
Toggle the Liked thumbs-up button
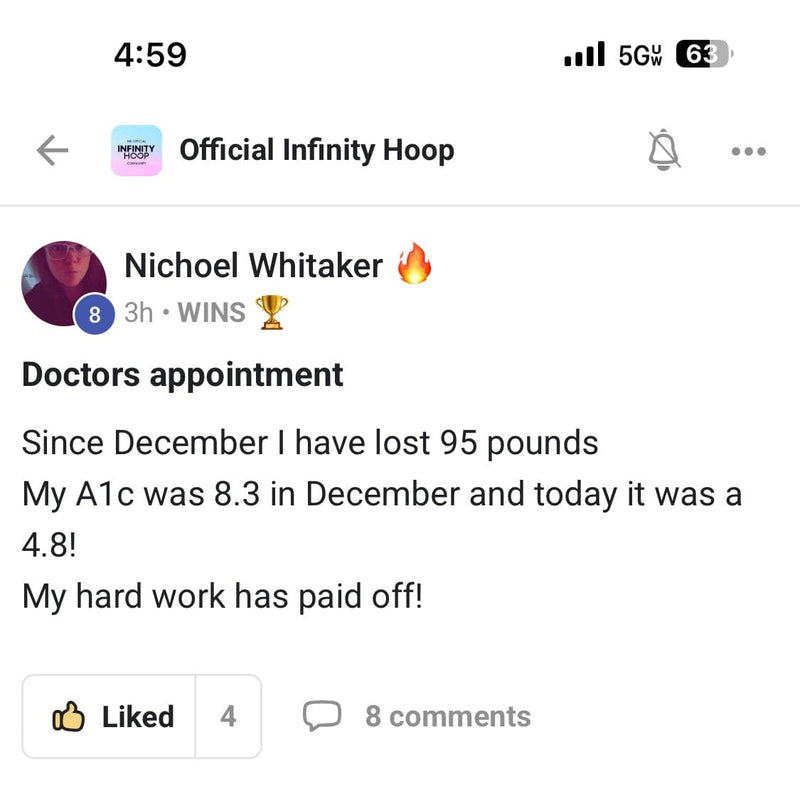coord(112,716)
